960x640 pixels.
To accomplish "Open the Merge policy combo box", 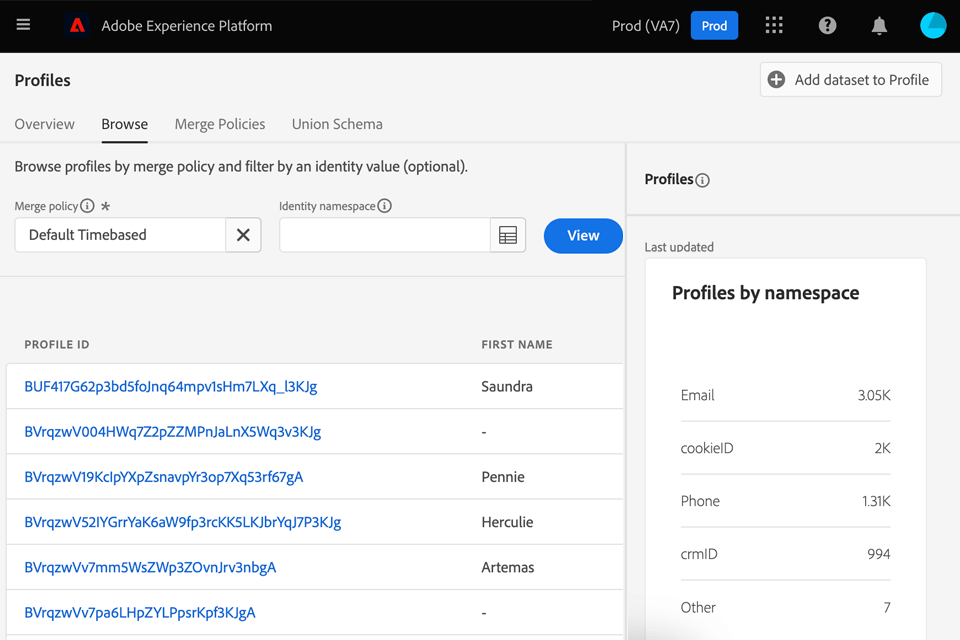I will [x=120, y=235].
